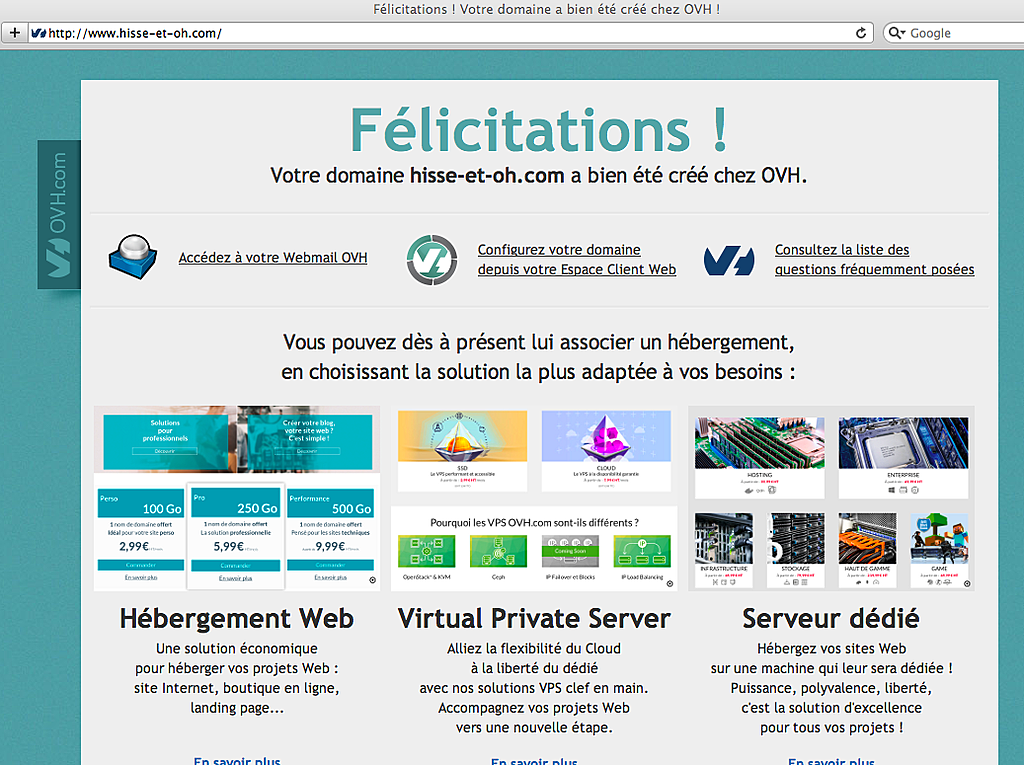Open the OVH.com side tab
The height and width of the screenshot is (765, 1024).
coord(59,214)
